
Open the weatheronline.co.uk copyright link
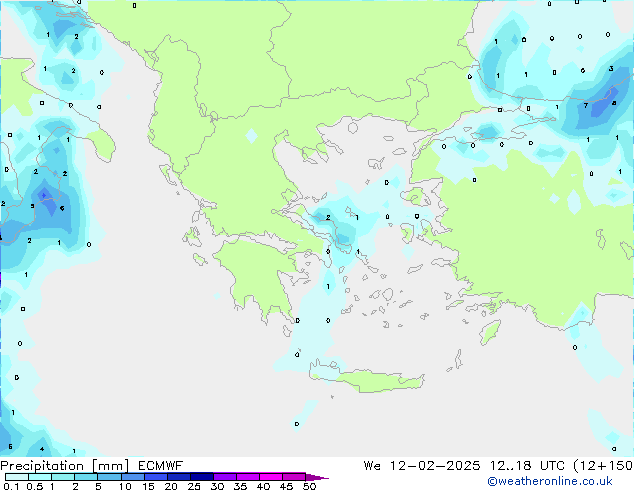(549, 481)
